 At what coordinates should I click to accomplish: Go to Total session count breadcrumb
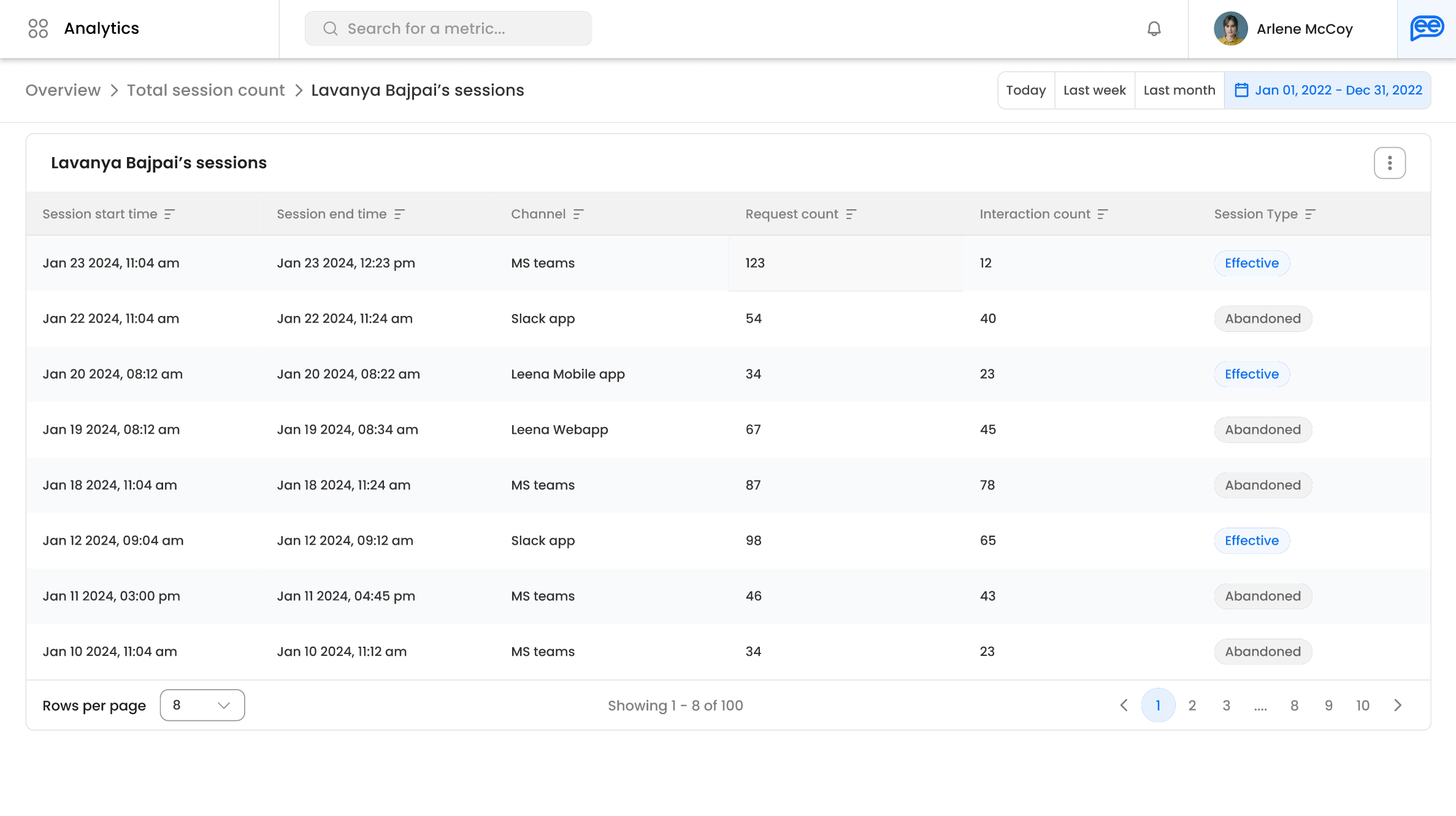205,91
